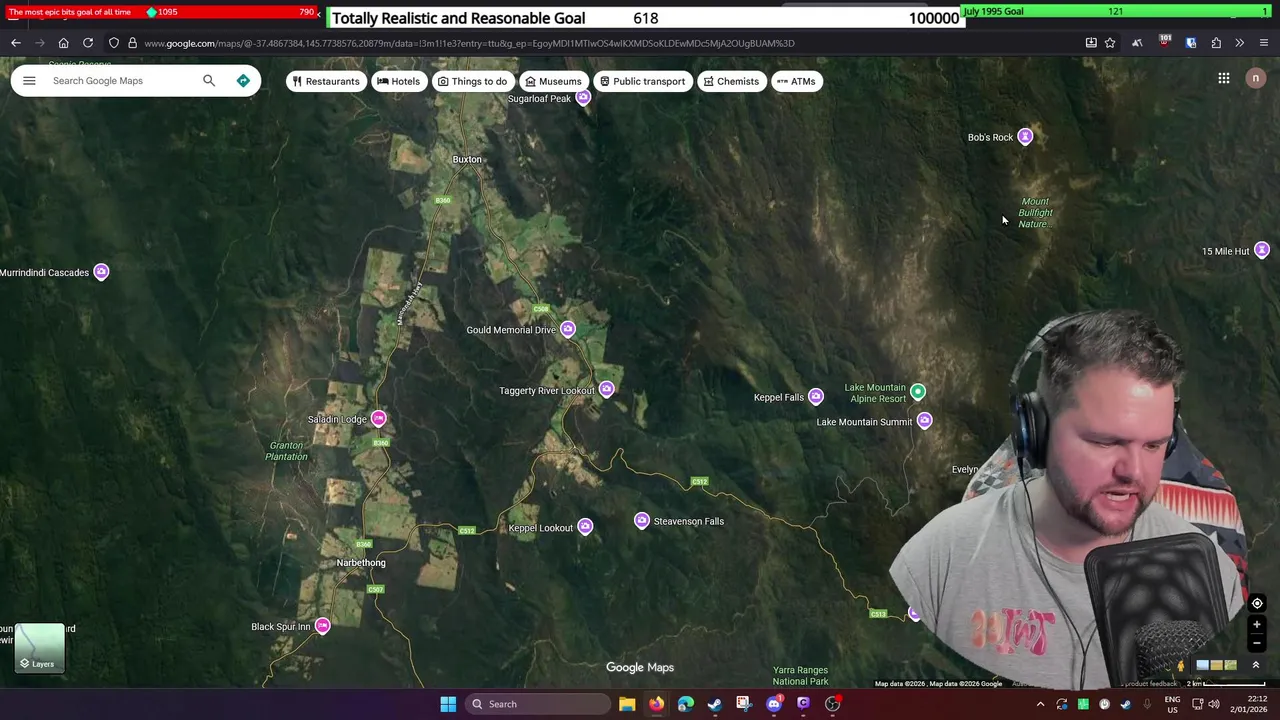Viewport: 1280px width, 720px height.
Task: Open the Google account avatar
Action: pyautogui.click(x=1256, y=78)
